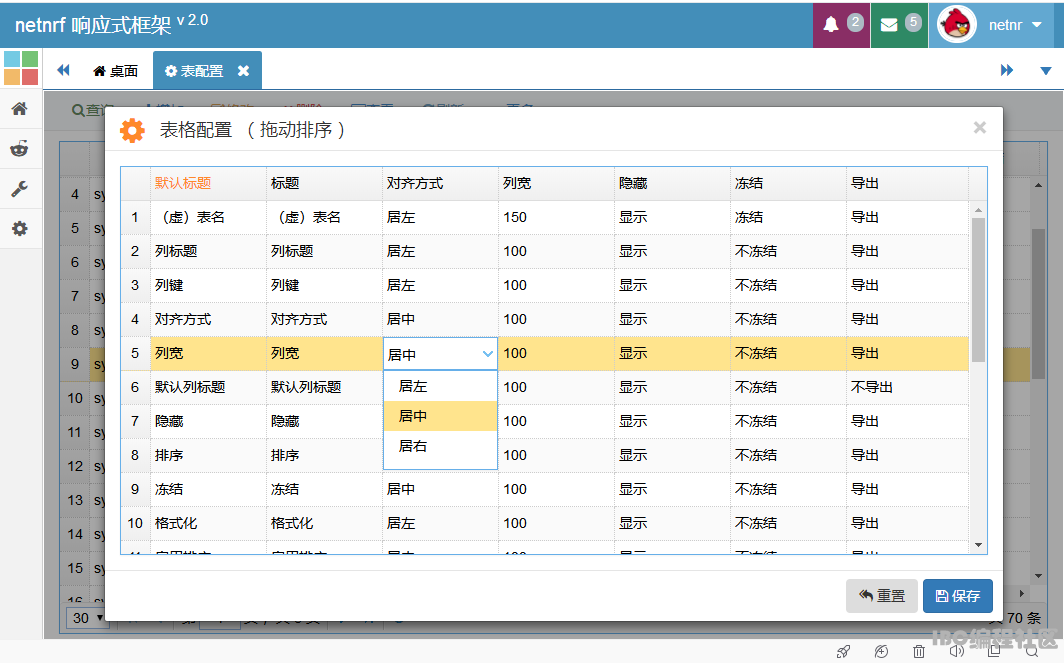Image resolution: width=1064 pixels, height=663 pixels.
Task: Click the config table scrollbar up arrow
Action: click(x=978, y=210)
